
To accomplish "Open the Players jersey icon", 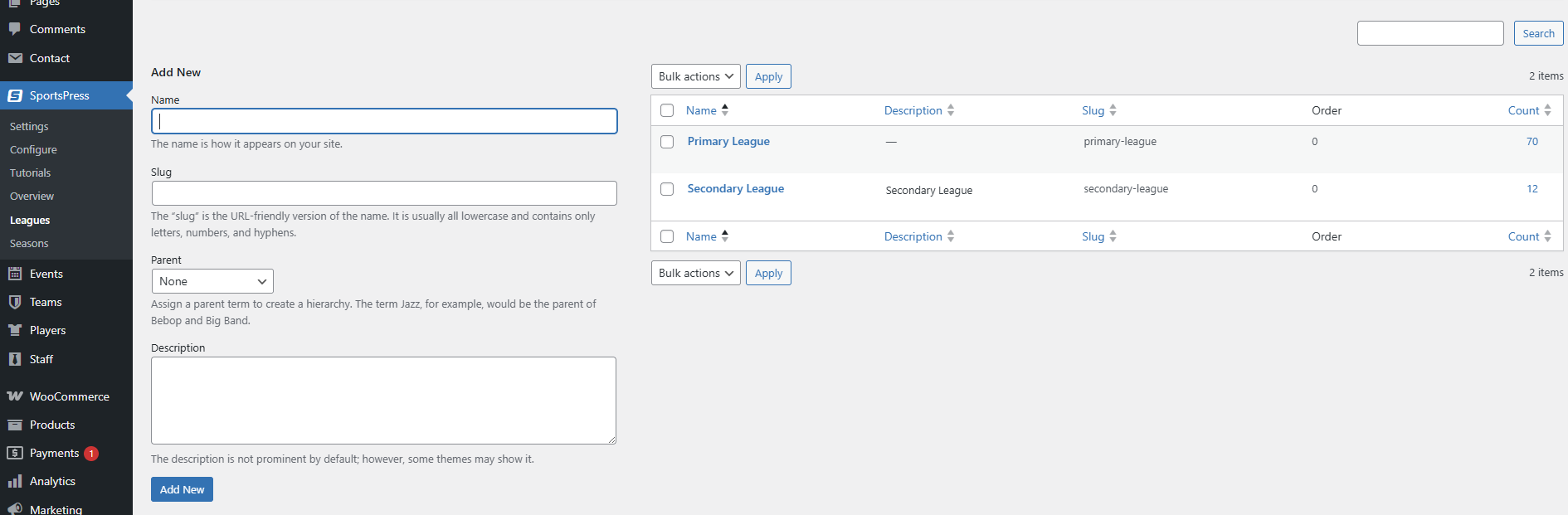I will [15, 330].
